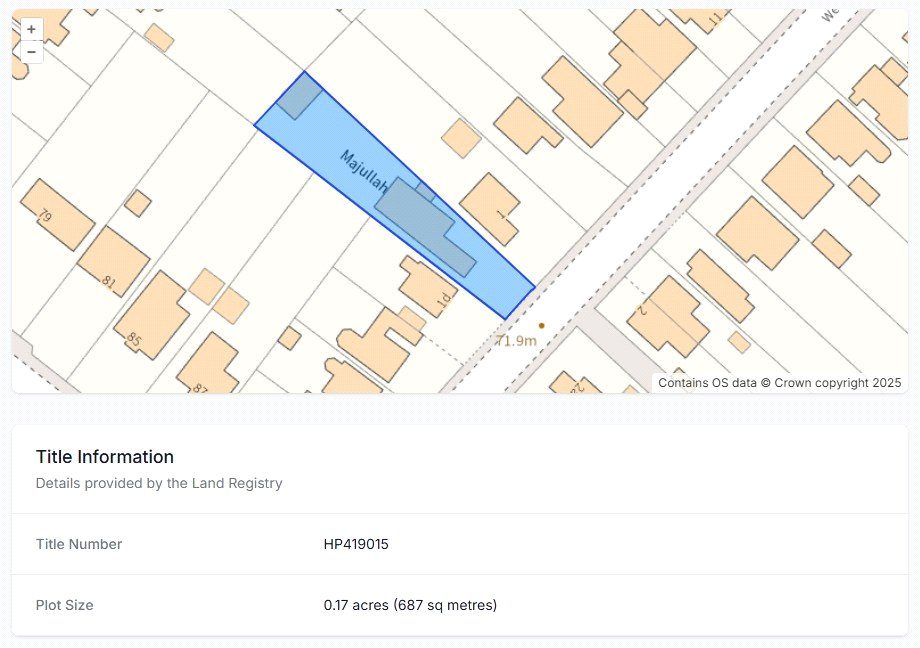Click the building numbered 79

click(x=58, y=215)
